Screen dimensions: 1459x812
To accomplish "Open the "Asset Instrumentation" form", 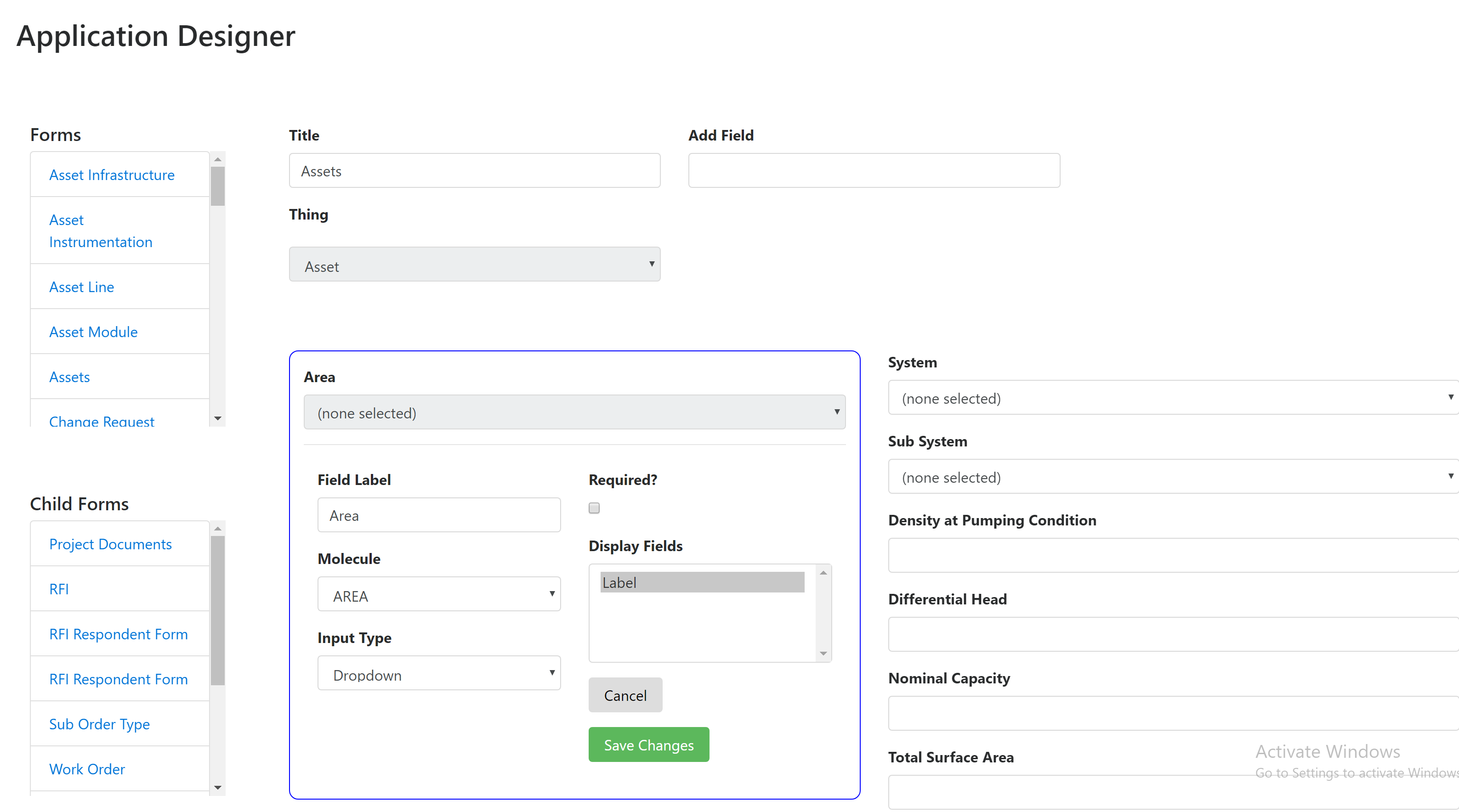I will click(x=100, y=231).
